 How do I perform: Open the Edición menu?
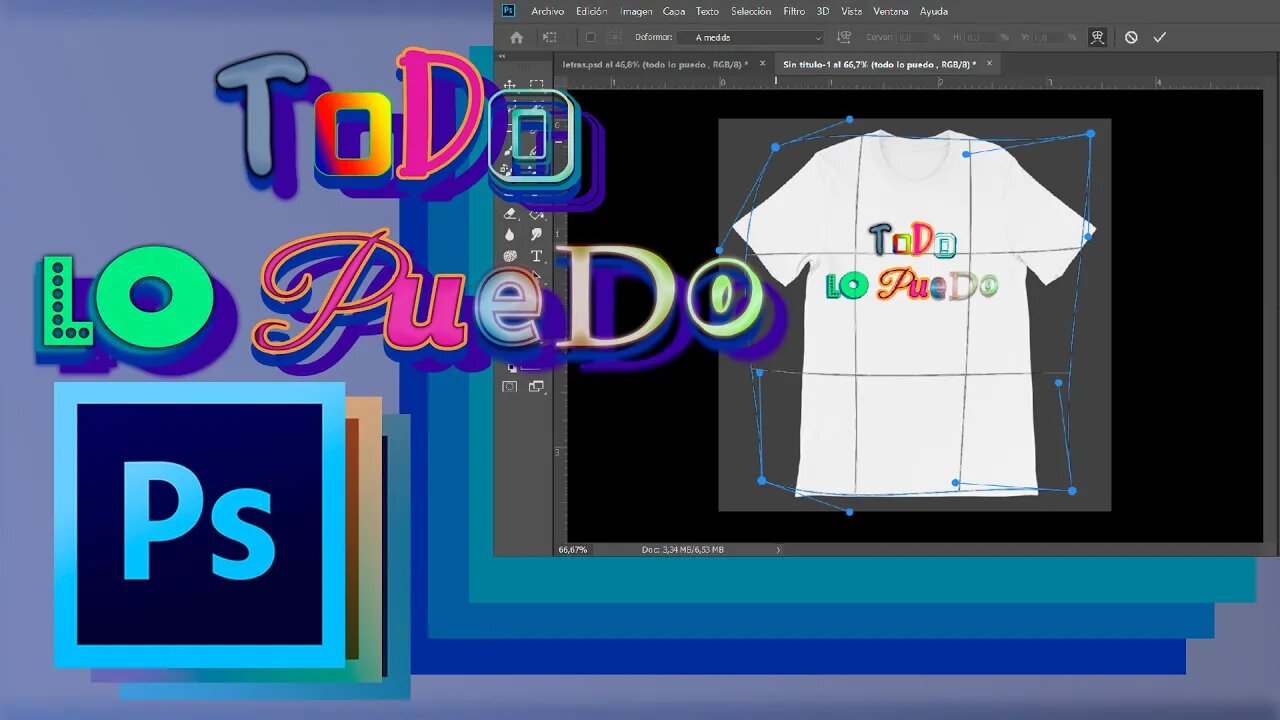pos(592,11)
